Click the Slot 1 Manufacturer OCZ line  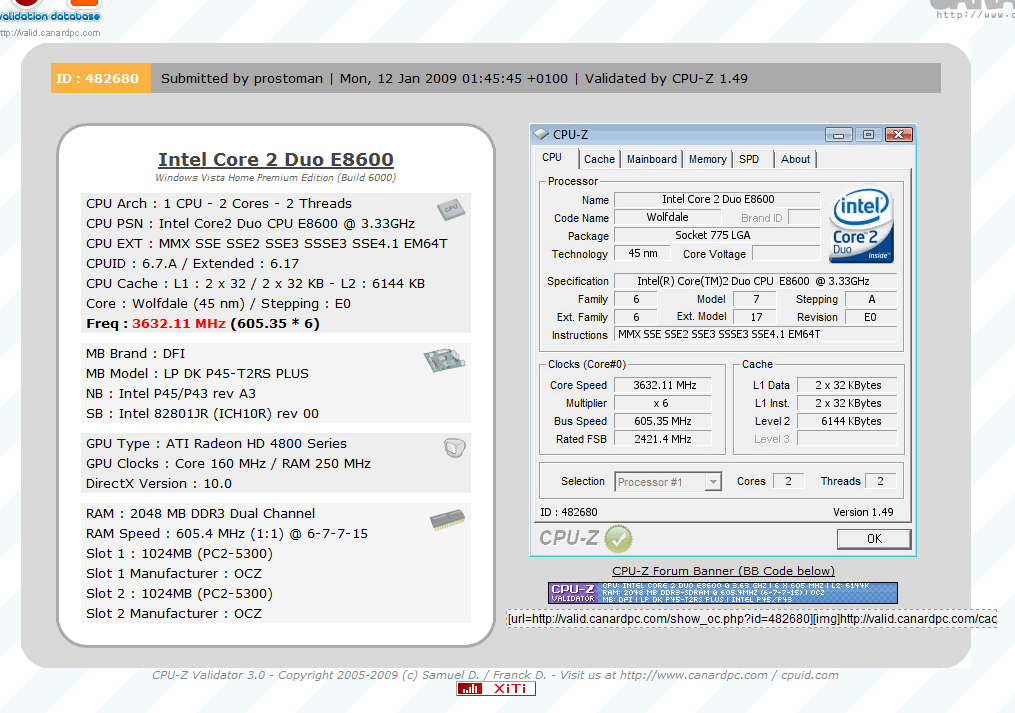(174, 574)
